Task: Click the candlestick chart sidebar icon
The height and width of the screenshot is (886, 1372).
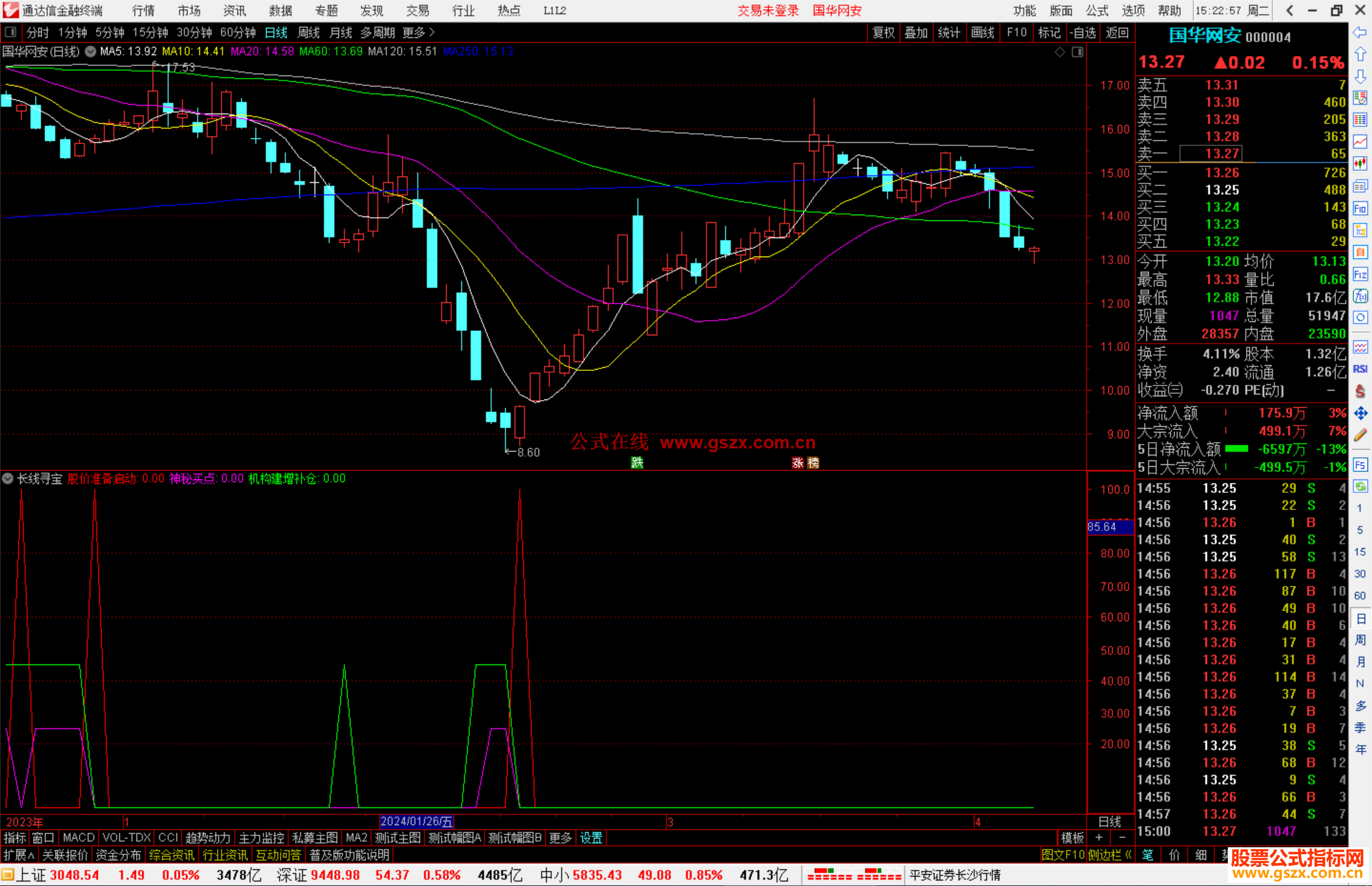Action: pyautogui.click(x=1360, y=164)
